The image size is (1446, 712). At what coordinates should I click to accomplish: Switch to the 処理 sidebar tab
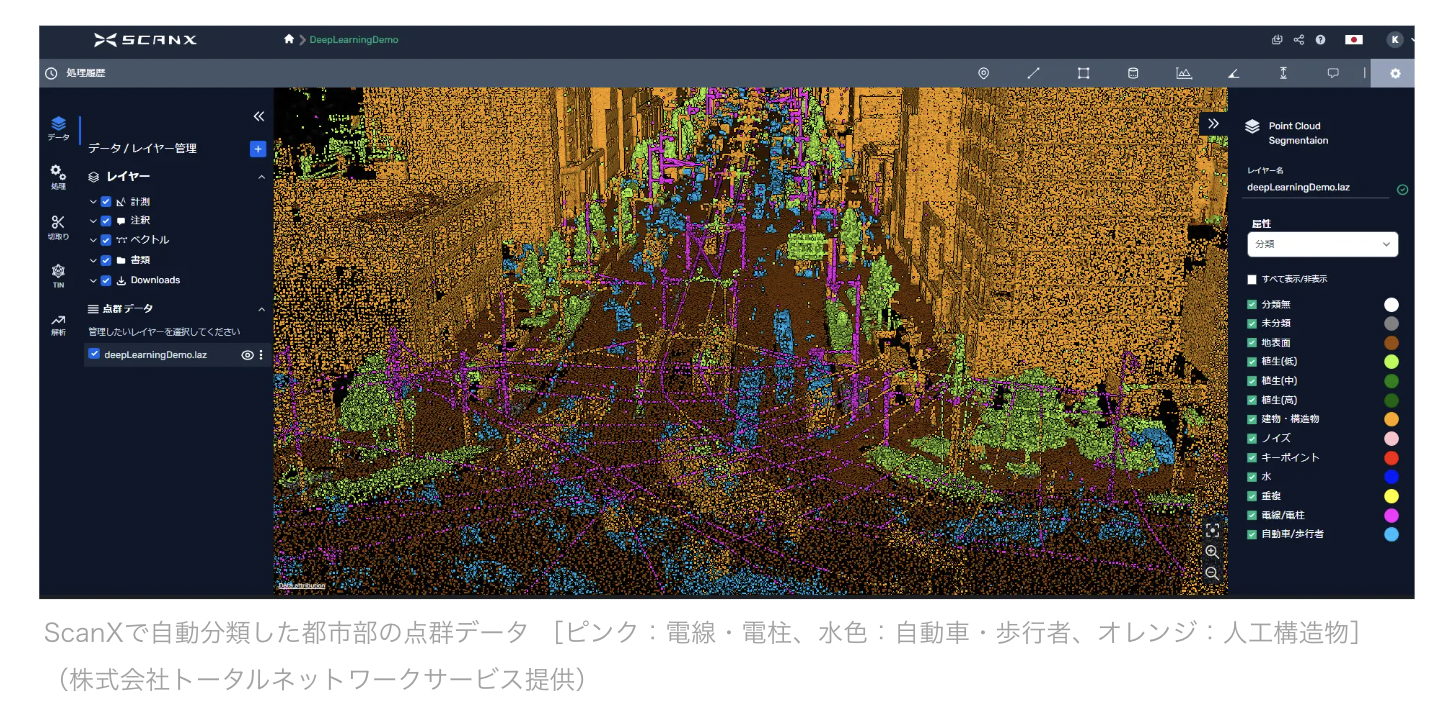pos(58,177)
